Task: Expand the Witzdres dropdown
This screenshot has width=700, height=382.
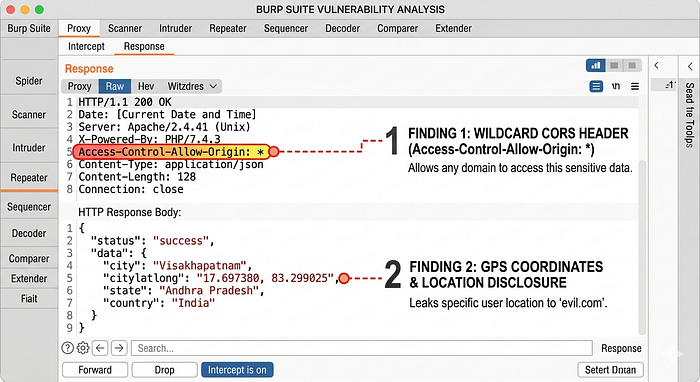Action: point(192,86)
